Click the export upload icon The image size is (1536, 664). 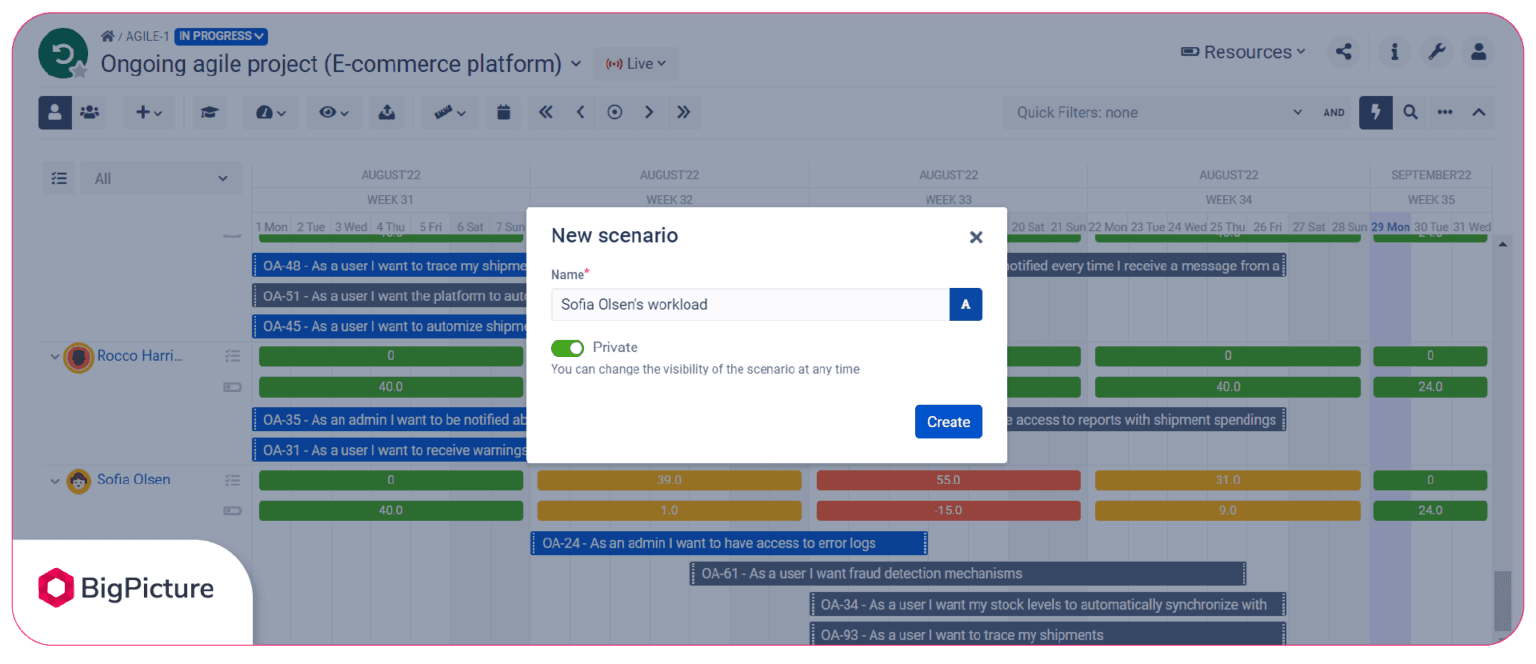[387, 112]
